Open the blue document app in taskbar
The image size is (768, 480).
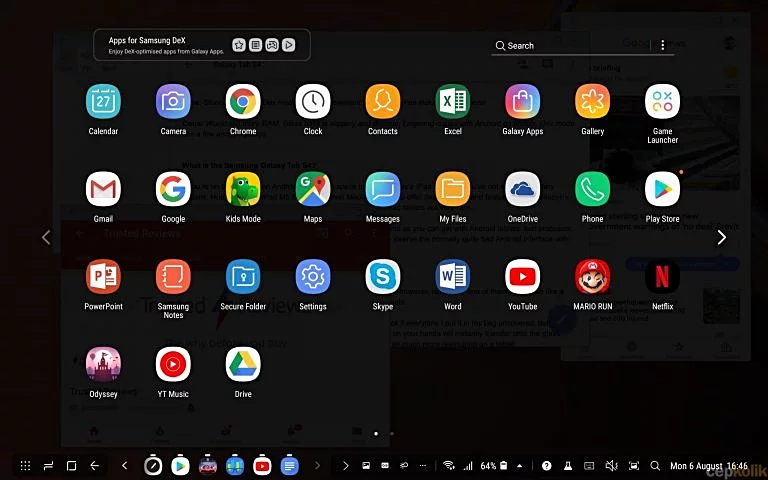point(289,466)
